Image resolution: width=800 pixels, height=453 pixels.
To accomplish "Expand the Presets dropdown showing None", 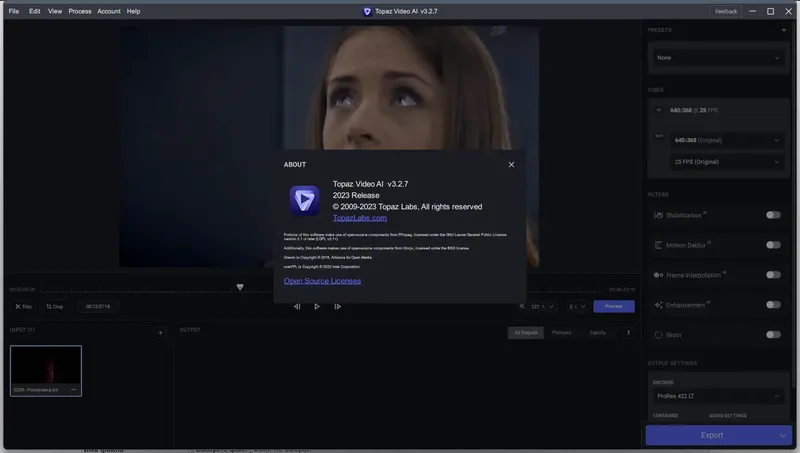I will [x=718, y=58].
